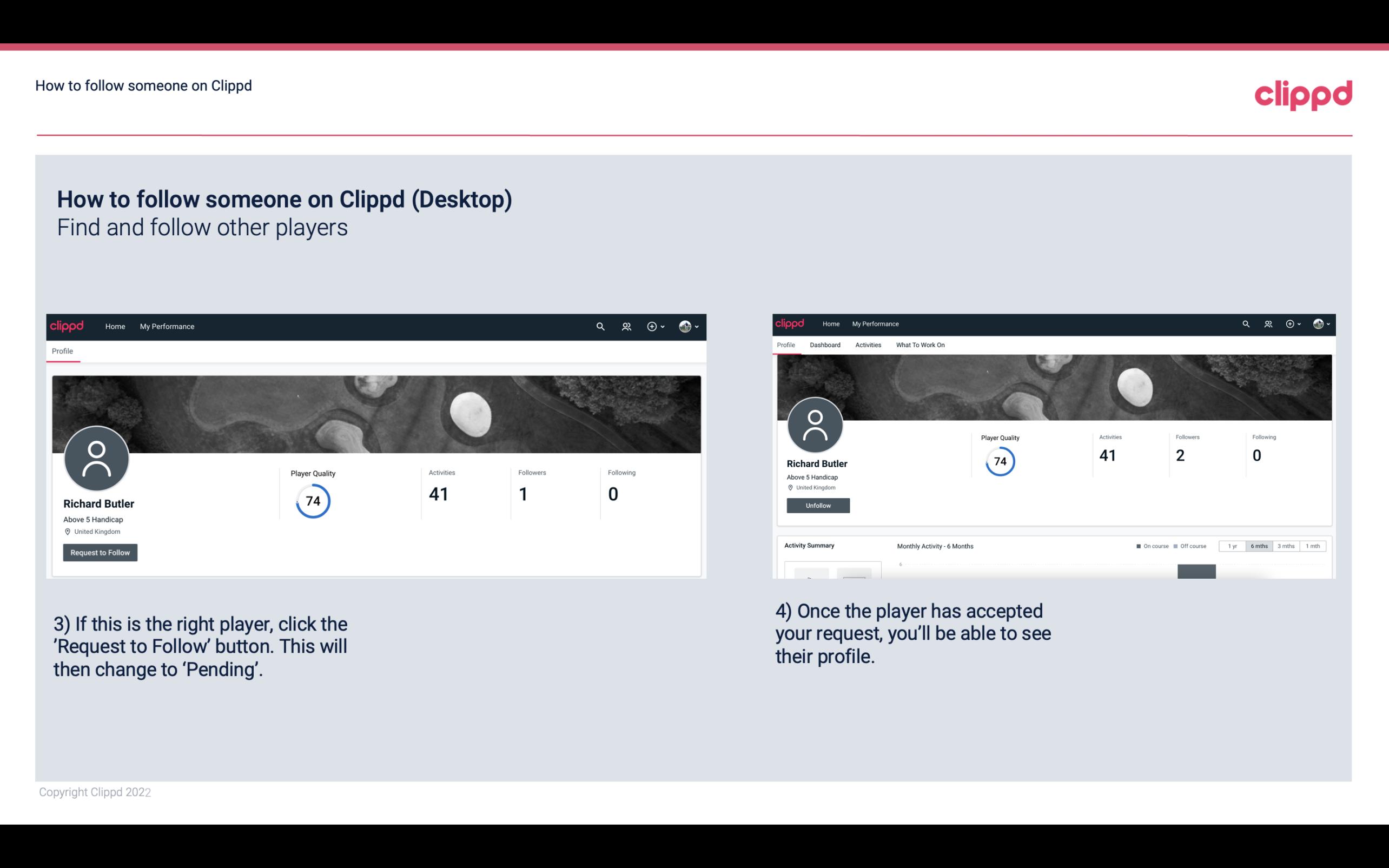1389x868 pixels.
Task: Select 'Home' menu item in left navbar
Action: point(113,326)
